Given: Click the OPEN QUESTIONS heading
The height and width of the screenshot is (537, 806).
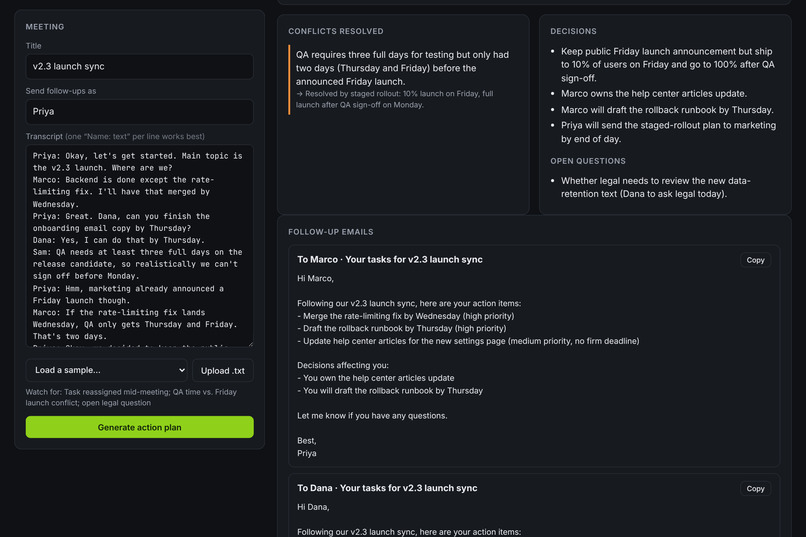Looking at the screenshot, I should pos(588,161).
